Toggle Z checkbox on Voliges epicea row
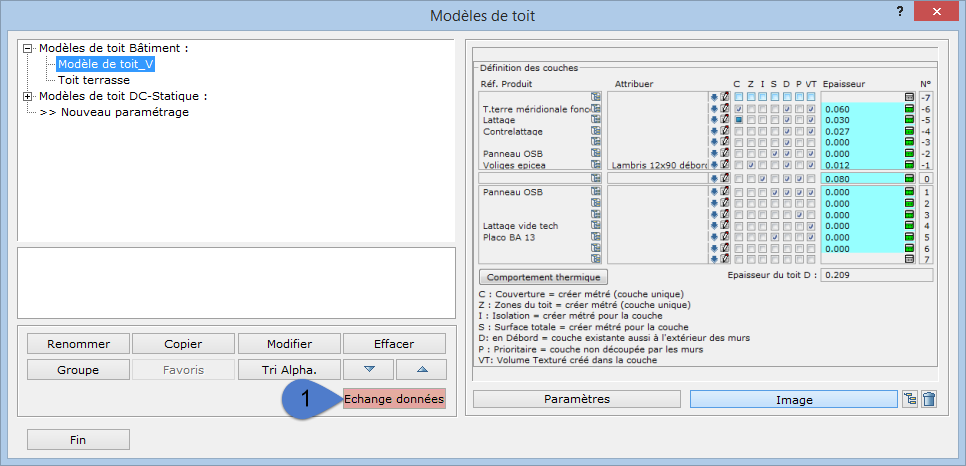Screen dimensions: 966x466 (x=750, y=165)
